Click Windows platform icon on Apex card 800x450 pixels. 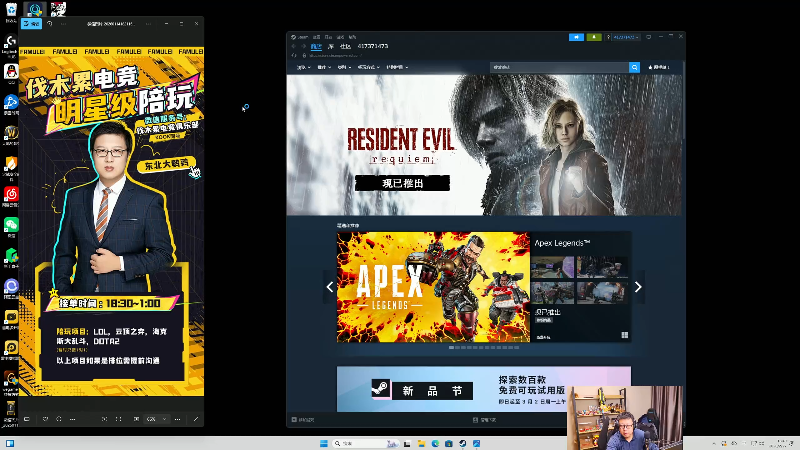point(624,335)
